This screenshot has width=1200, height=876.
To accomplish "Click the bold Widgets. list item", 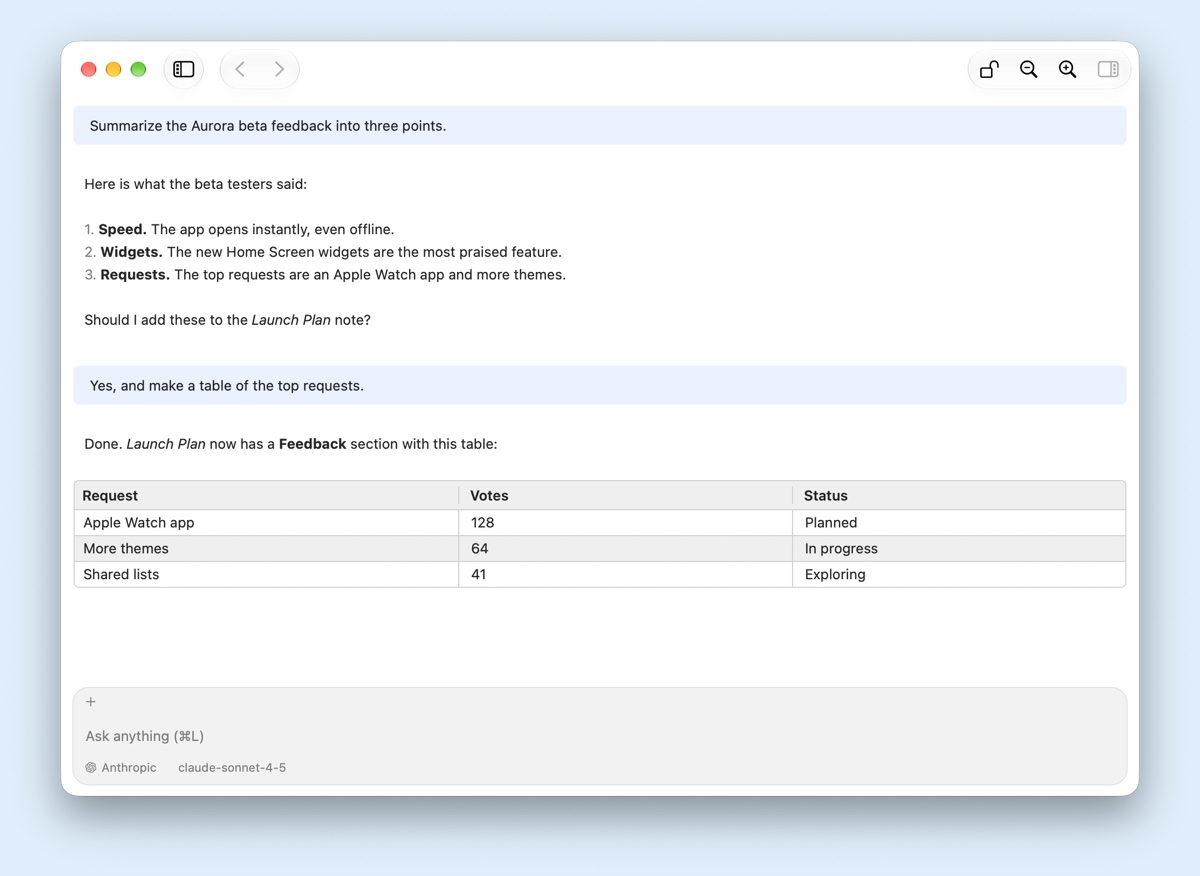I will pos(131,252).
